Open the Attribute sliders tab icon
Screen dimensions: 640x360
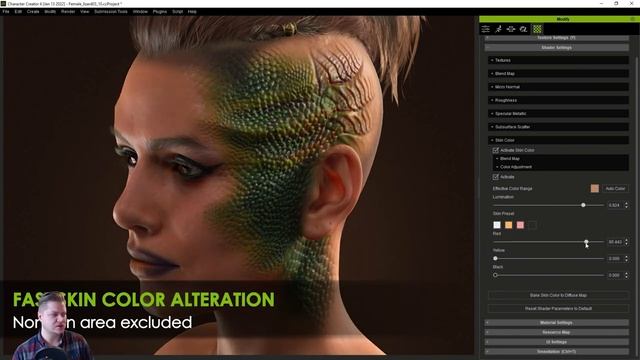(485, 29)
